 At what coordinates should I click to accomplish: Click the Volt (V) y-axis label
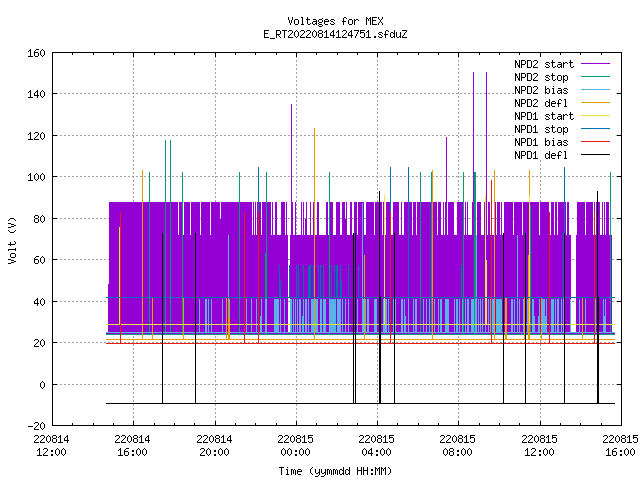pyautogui.click(x=12, y=240)
